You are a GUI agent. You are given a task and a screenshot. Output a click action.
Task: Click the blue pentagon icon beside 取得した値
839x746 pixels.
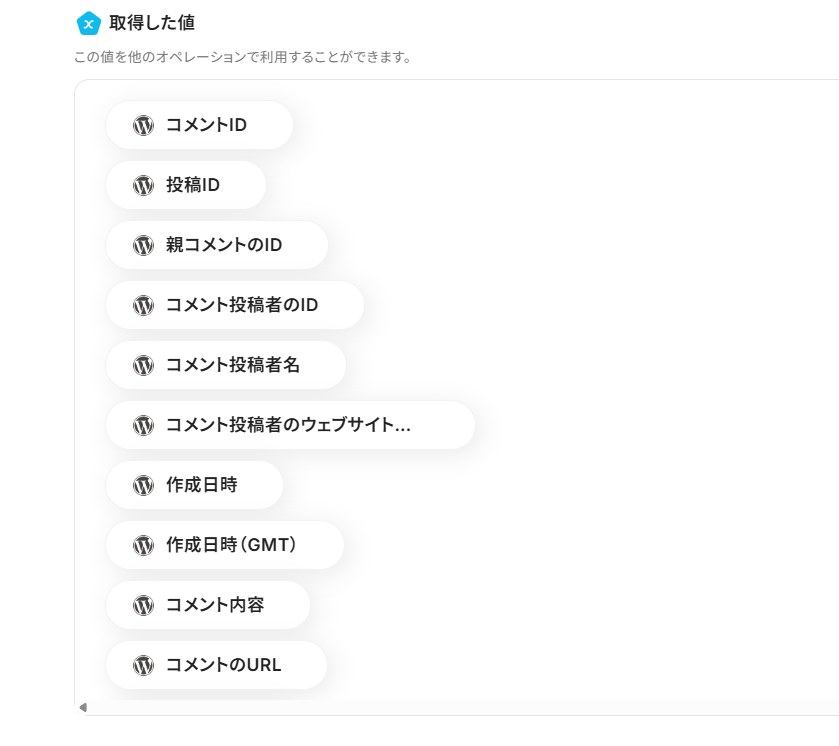click(89, 23)
